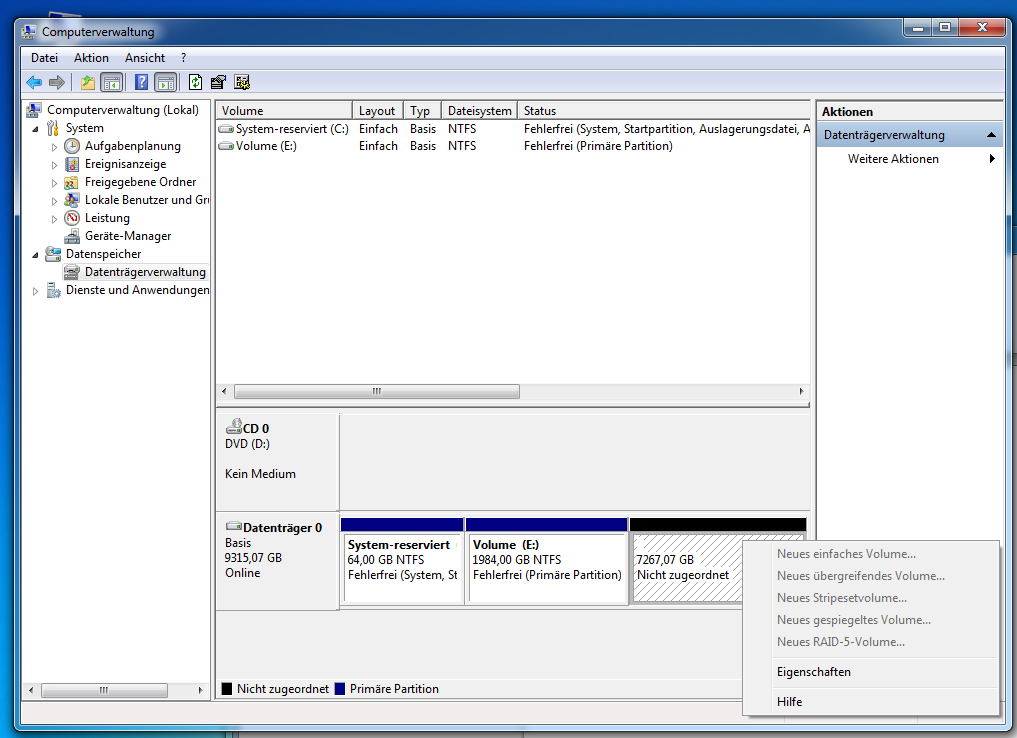Click the System tools icon in tree
The image size is (1017, 738).
click(53, 128)
